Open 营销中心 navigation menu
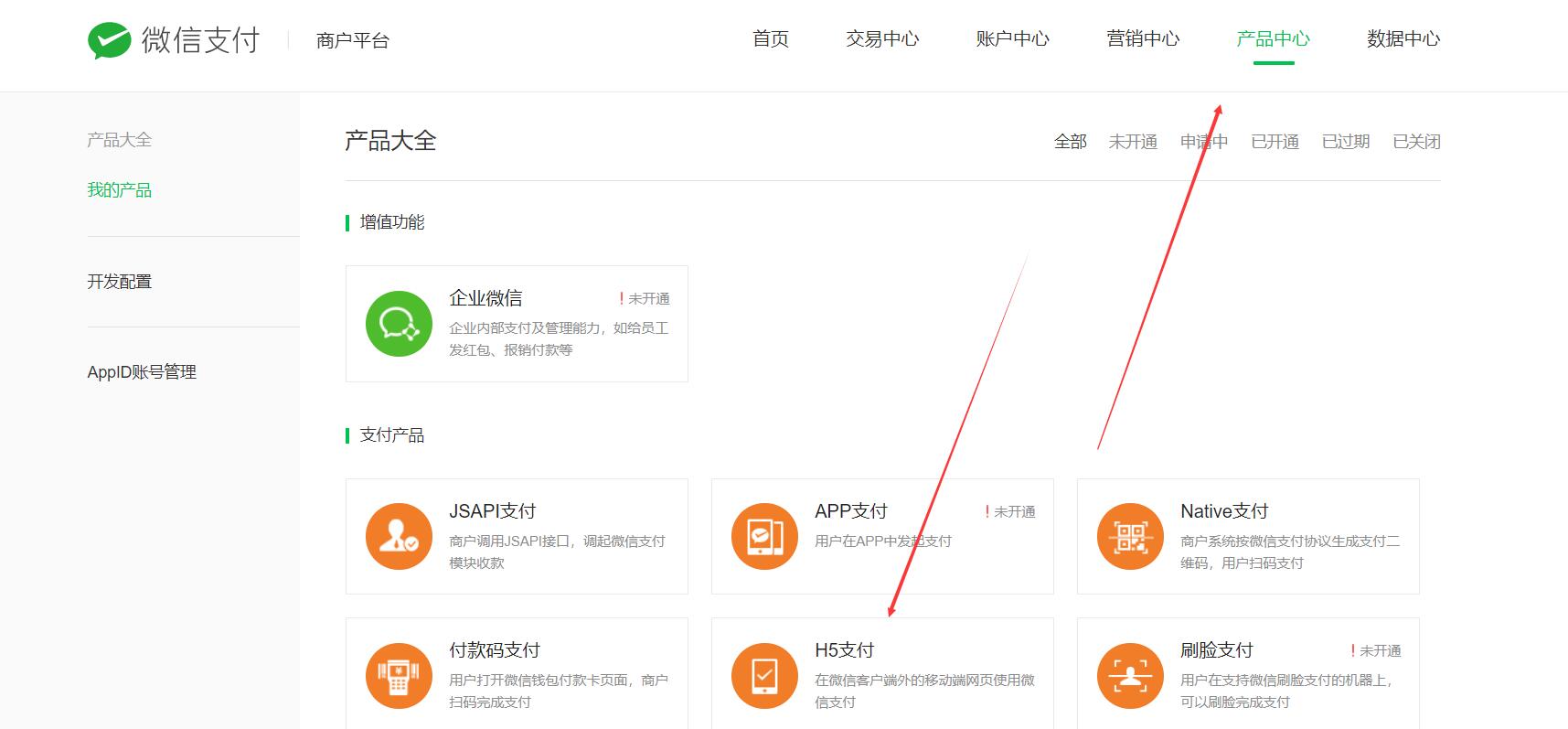This screenshot has height=729, width=1568. click(x=1143, y=39)
